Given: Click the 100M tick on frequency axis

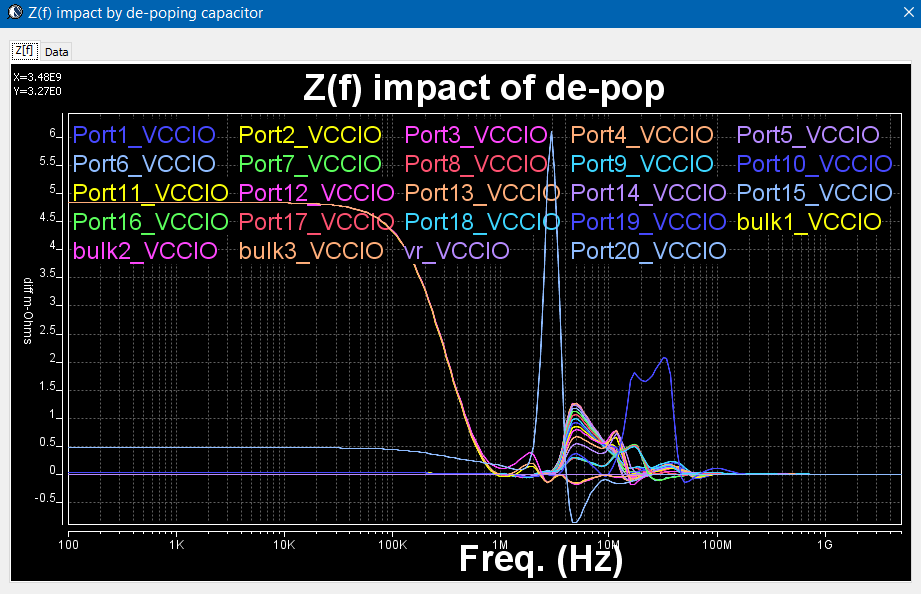Looking at the screenshot, I should click(717, 546).
